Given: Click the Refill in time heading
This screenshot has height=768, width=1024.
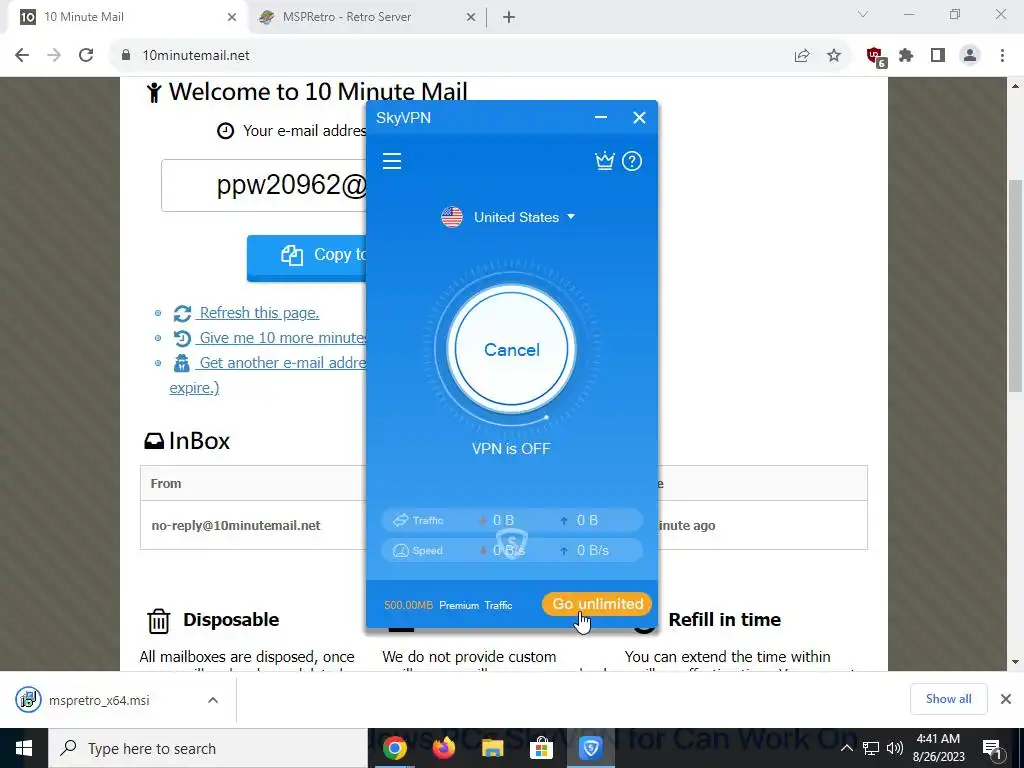Looking at the screenshot, I should click(724, 619).
